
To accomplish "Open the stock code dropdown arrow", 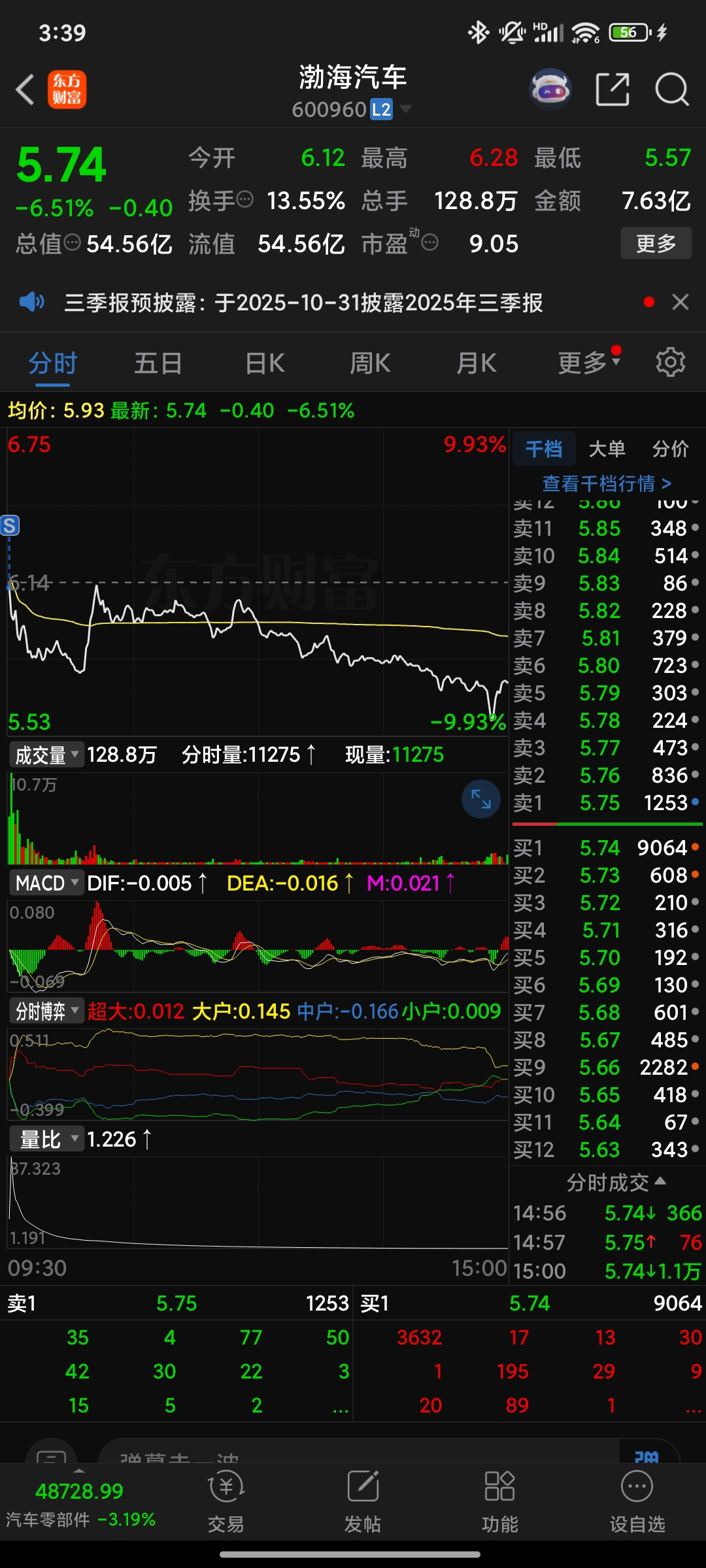I will tap(405, 109).
